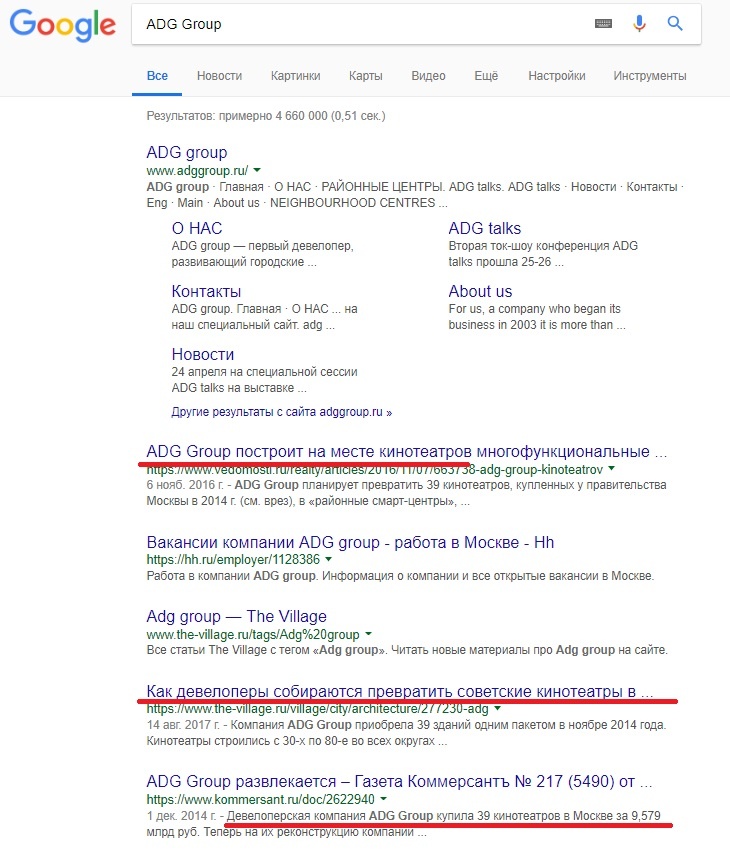This screenshot has width=730, height=858.
Task: Open the ADG group main result
Action: tap(187, 152)
